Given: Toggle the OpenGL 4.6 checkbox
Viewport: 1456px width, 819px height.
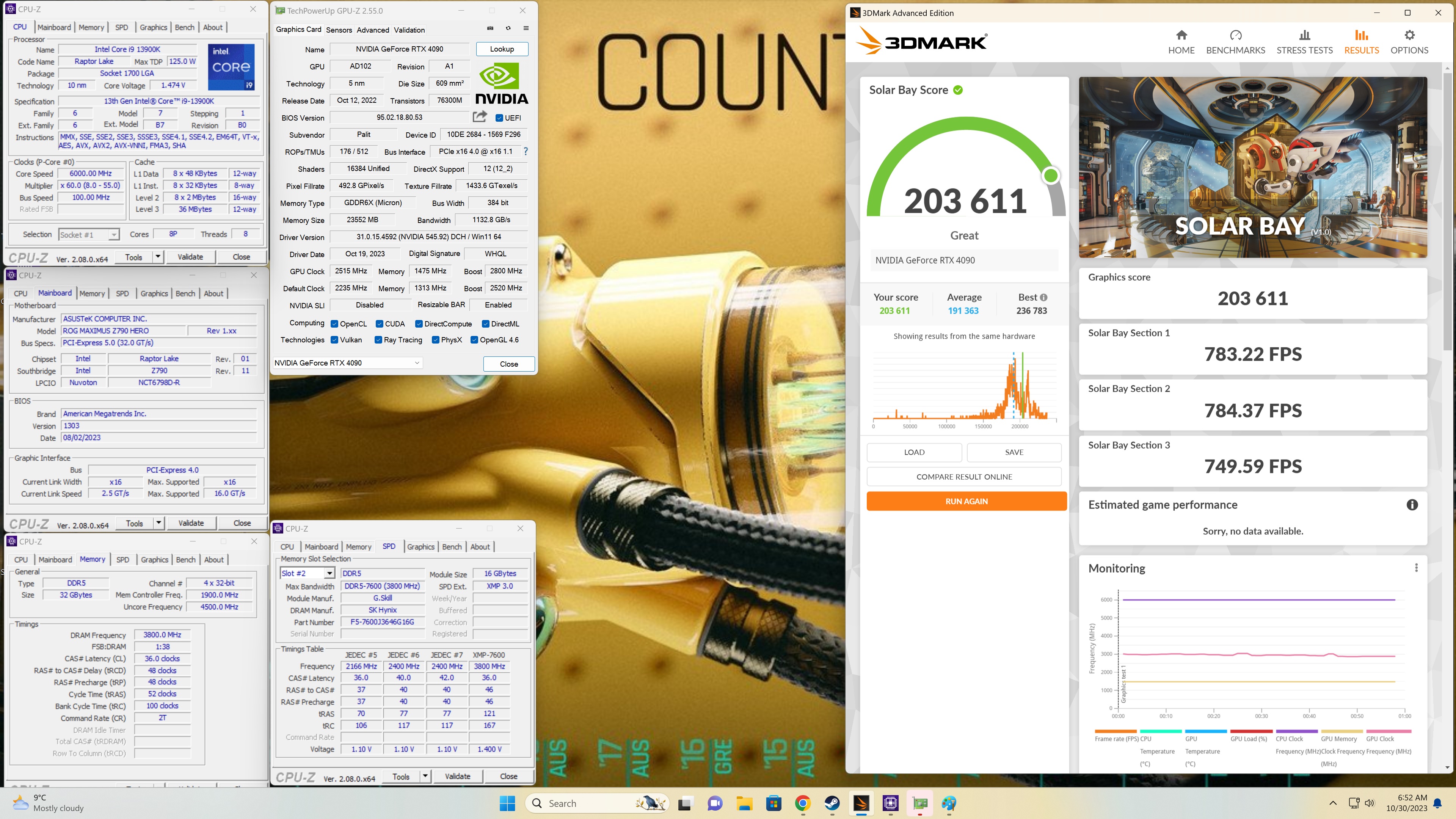Looking at the screenshot, I should coord(474,340).
